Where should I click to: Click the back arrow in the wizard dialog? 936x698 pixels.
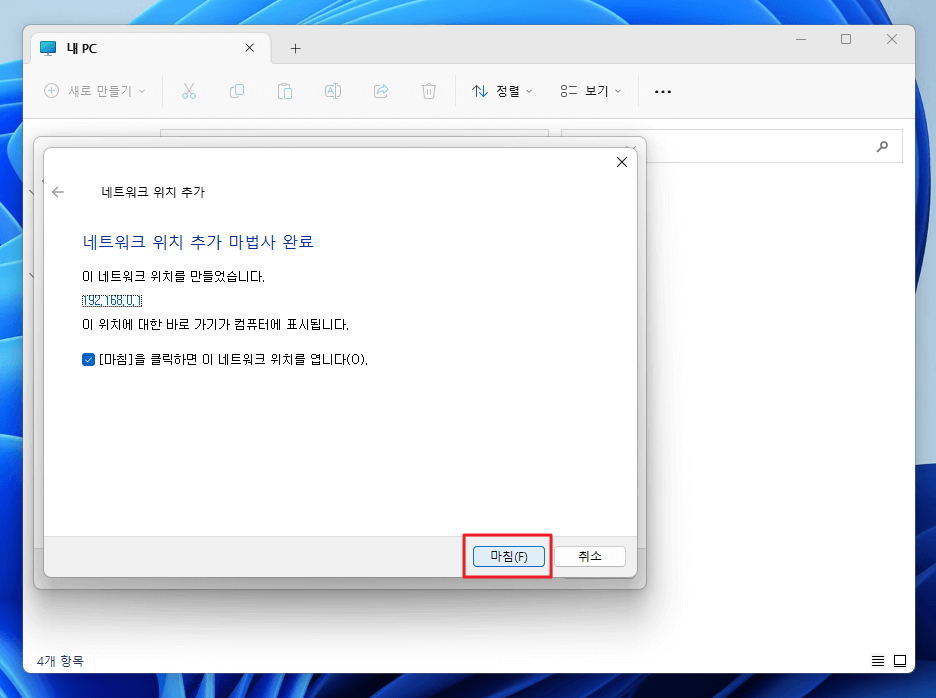click(58, 192)
